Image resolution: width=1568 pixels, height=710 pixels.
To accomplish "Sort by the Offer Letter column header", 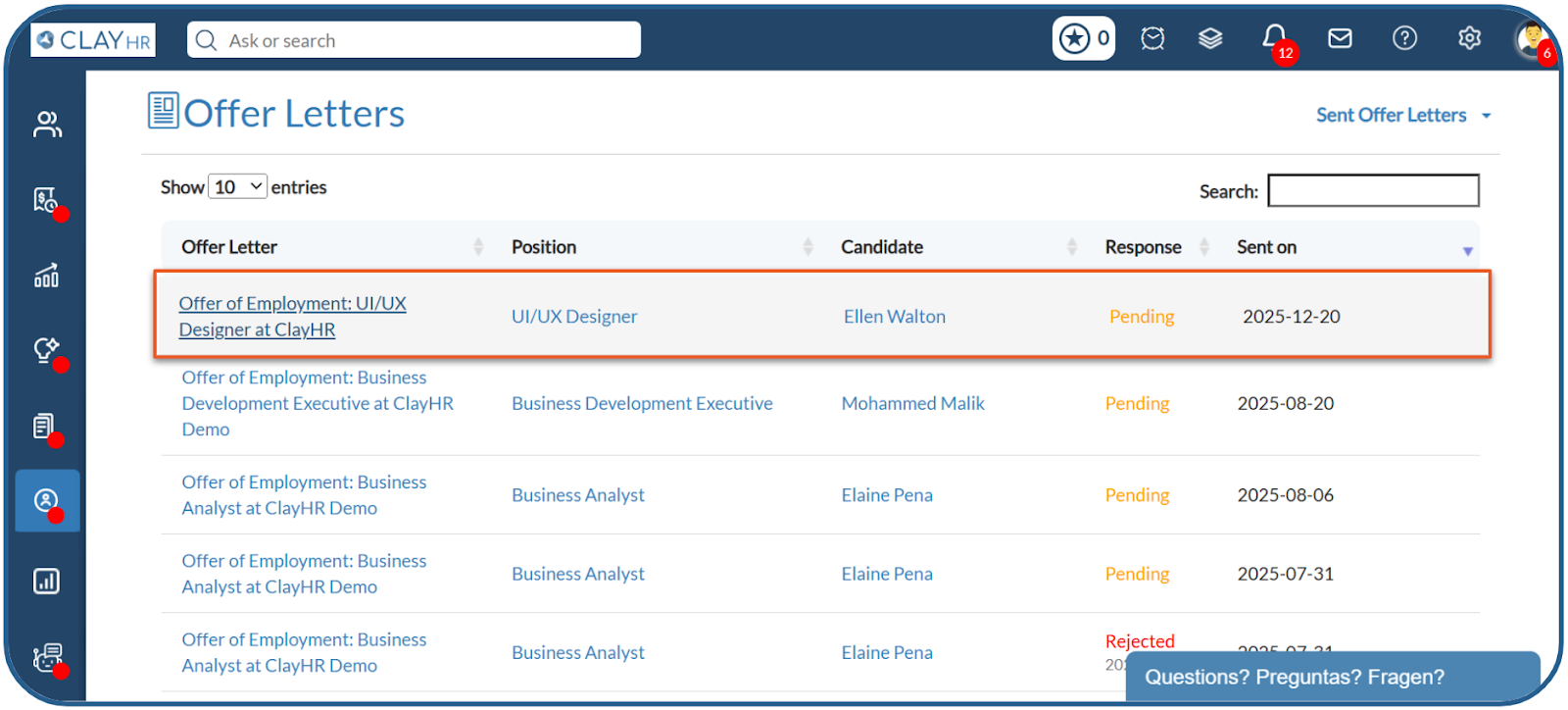I will click(x=229, y=247).
